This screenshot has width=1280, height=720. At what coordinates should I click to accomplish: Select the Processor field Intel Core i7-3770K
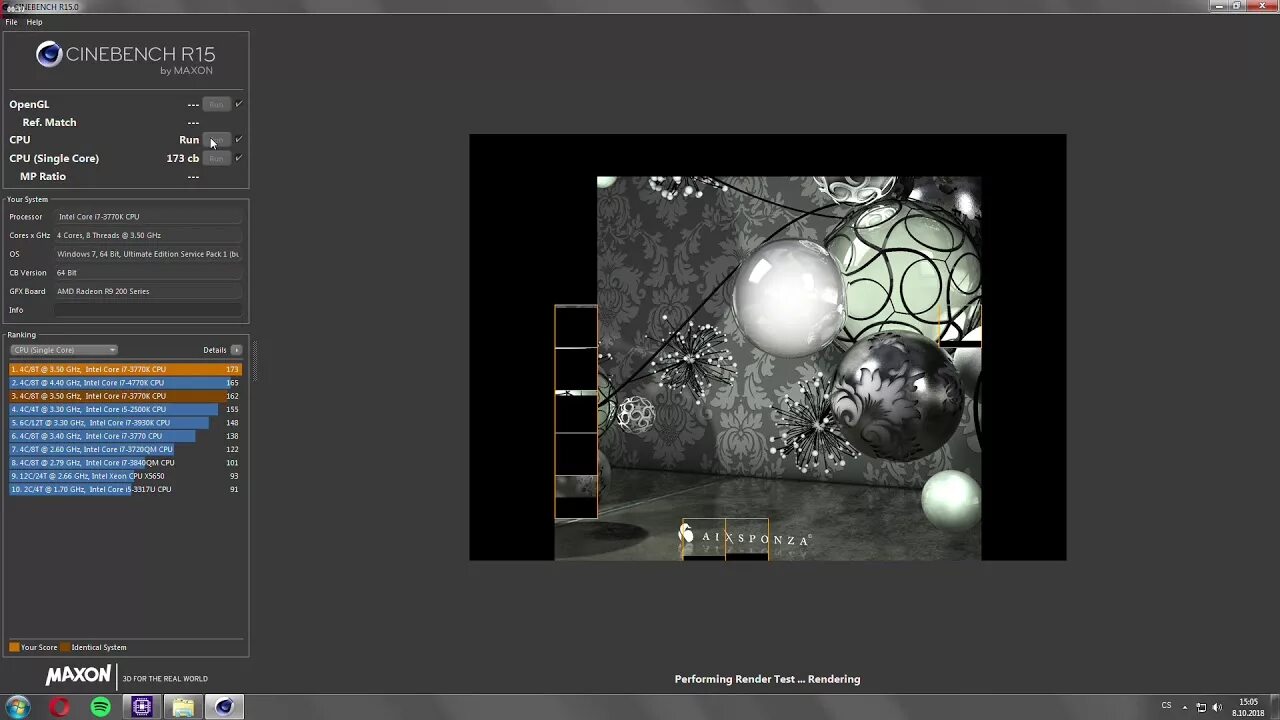pyautogui.click(x=149, y=216)
